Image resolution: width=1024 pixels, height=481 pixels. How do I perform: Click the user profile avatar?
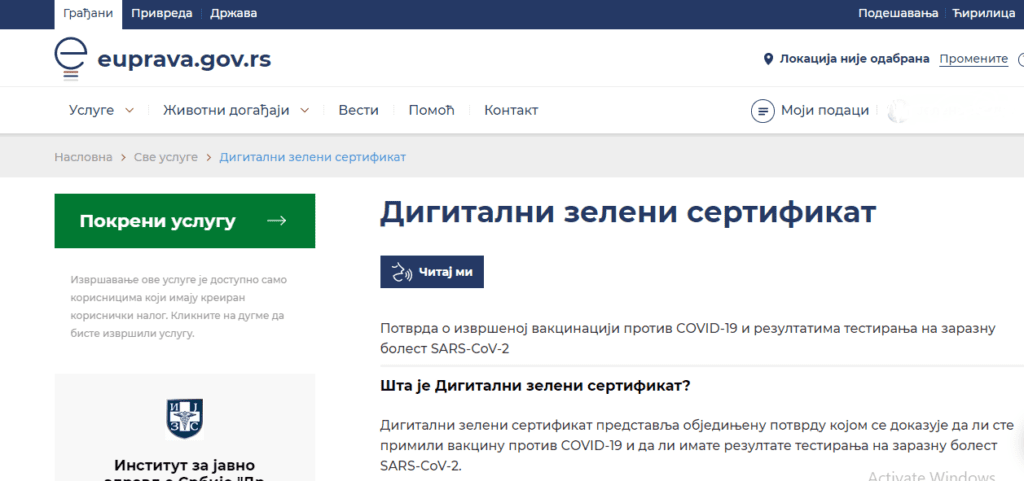click(x=898, y=110)
